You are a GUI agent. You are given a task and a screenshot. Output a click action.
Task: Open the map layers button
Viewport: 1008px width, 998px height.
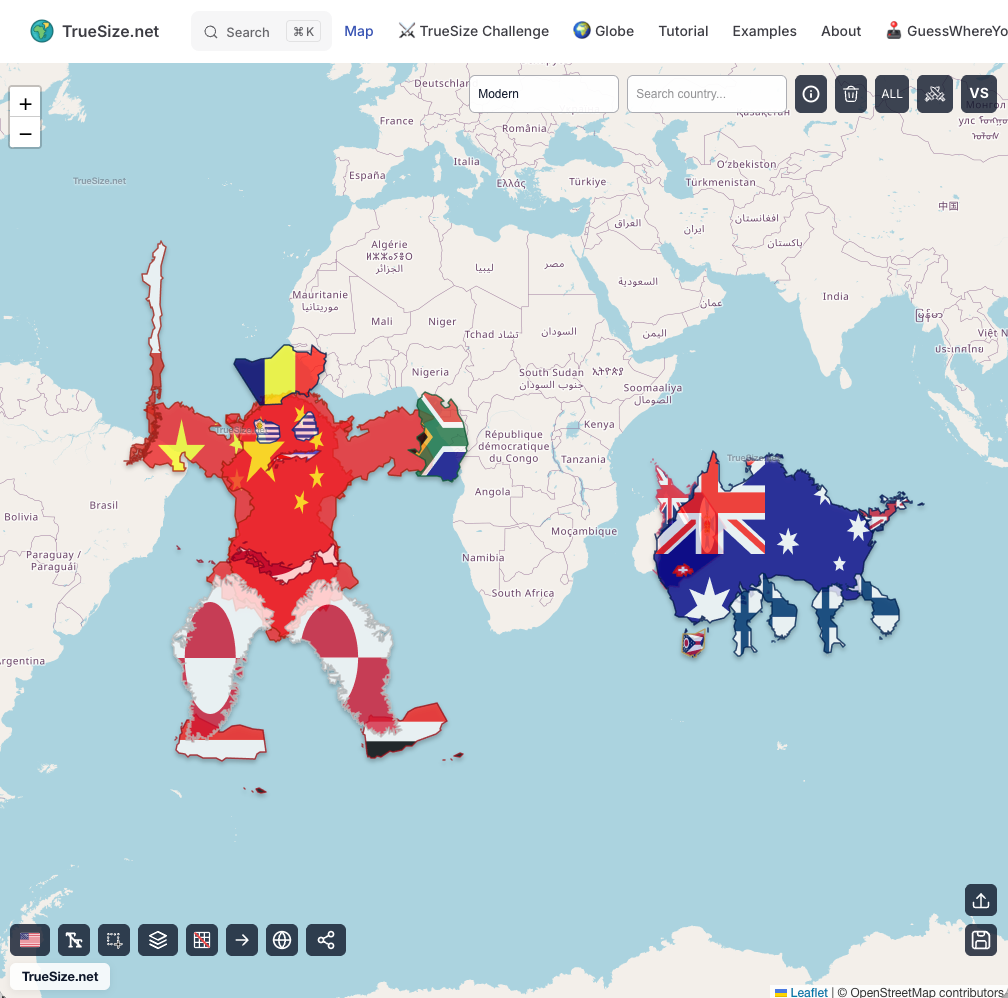coord(158,940)
